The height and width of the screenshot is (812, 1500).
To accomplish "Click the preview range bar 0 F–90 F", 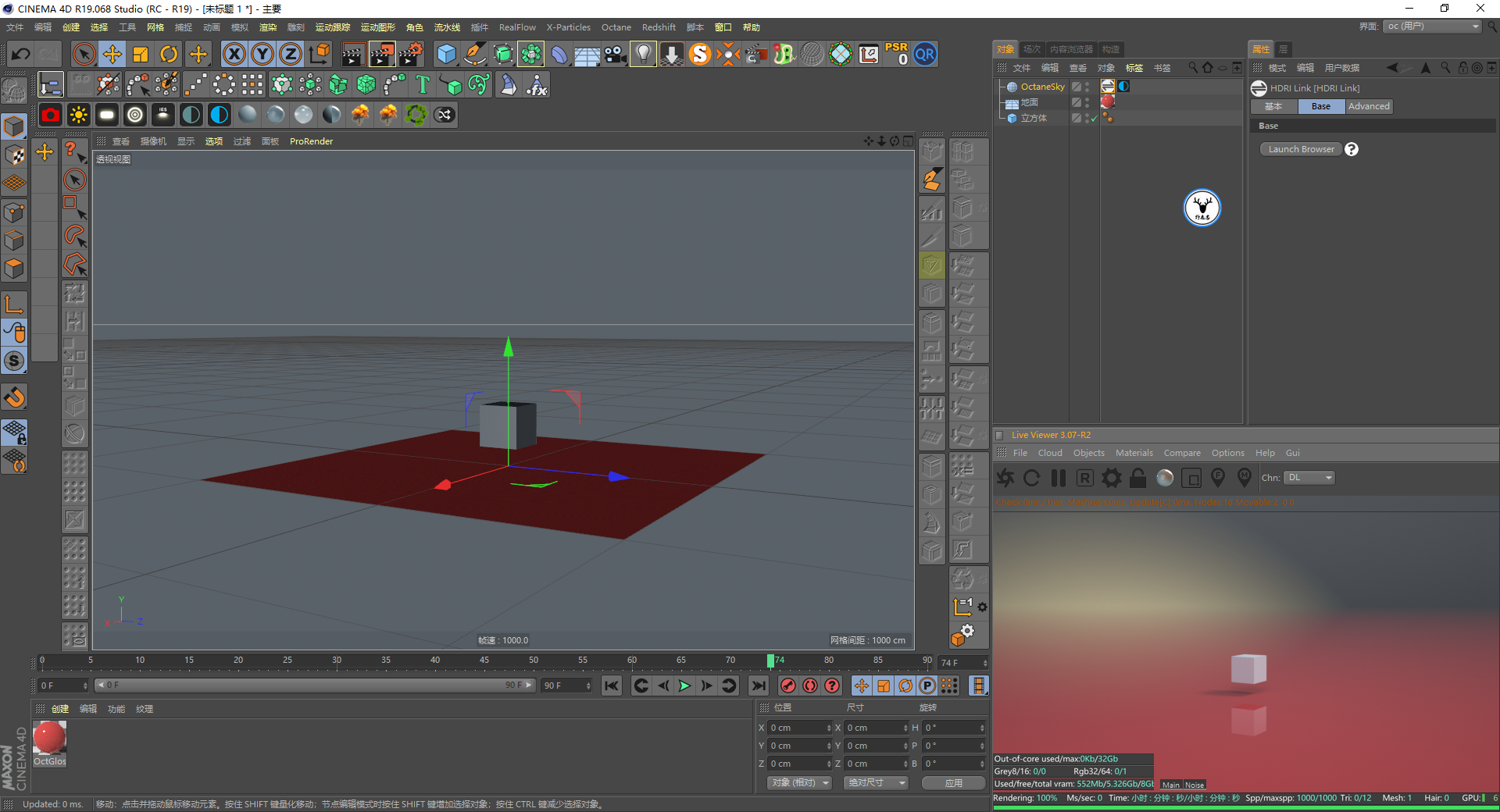I will [x=314, y=685].
